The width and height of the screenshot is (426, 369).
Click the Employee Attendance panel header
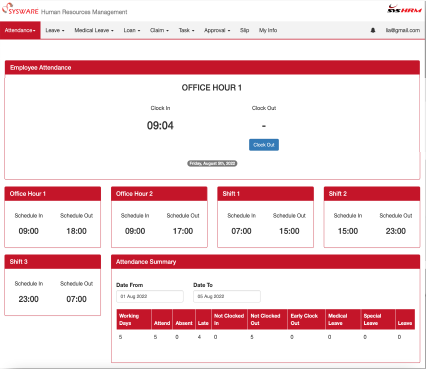(x=212, y=68)
